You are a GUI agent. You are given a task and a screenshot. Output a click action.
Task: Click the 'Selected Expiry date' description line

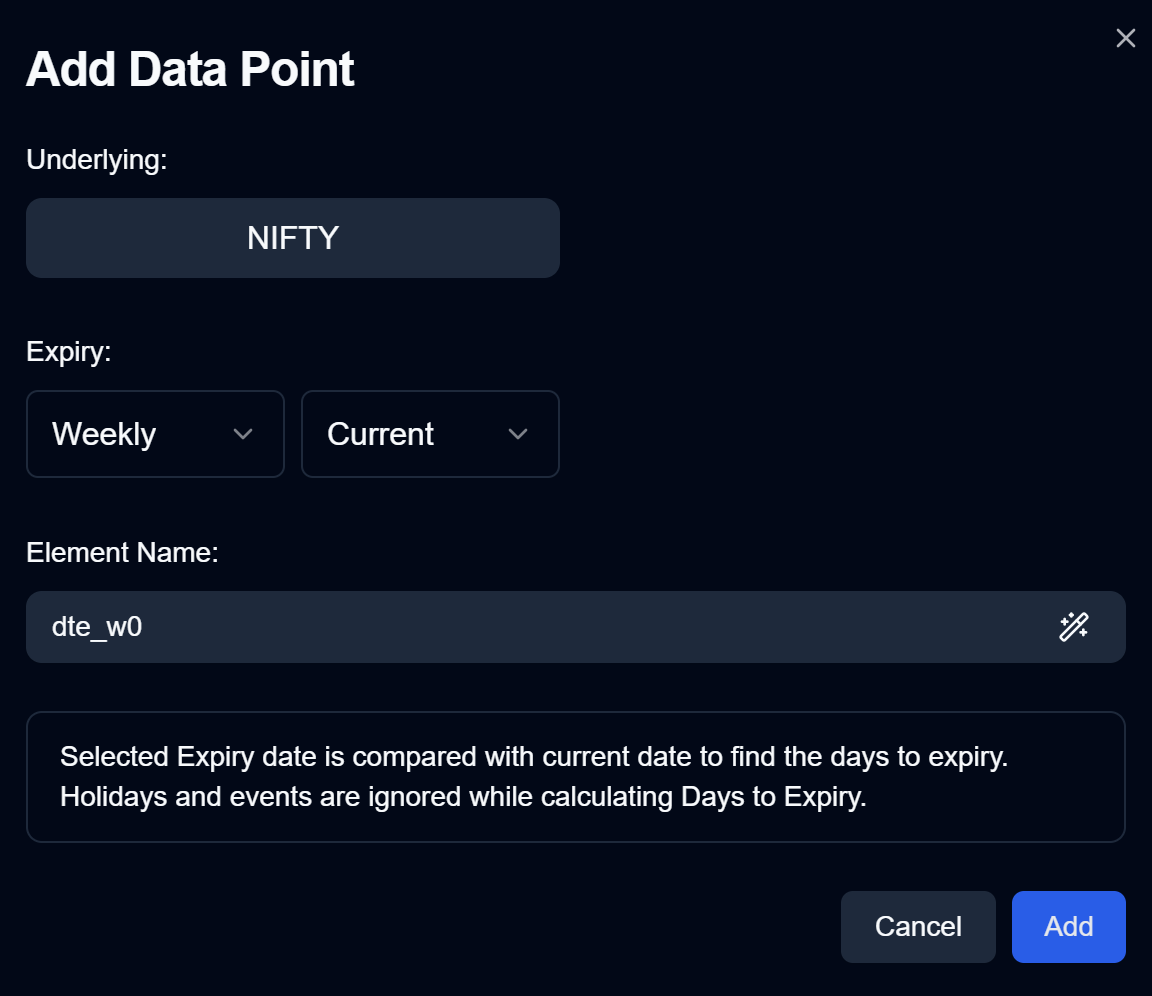click(x=534, y=757)
